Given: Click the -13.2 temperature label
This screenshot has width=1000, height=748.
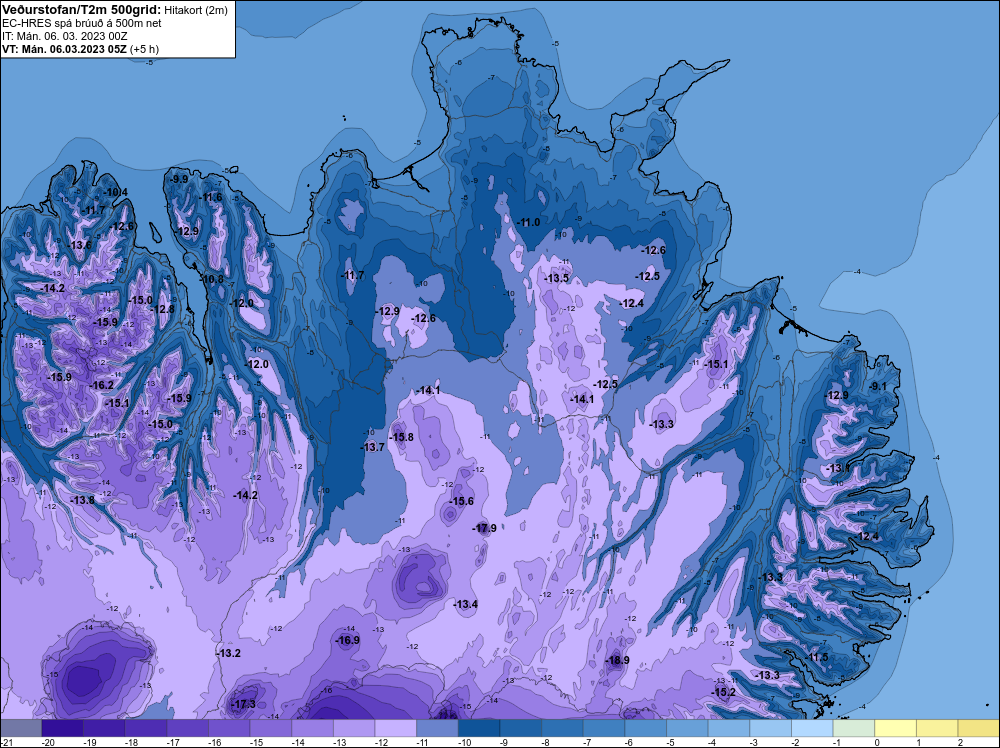Looking at the screenshot, I should (229, 653).
